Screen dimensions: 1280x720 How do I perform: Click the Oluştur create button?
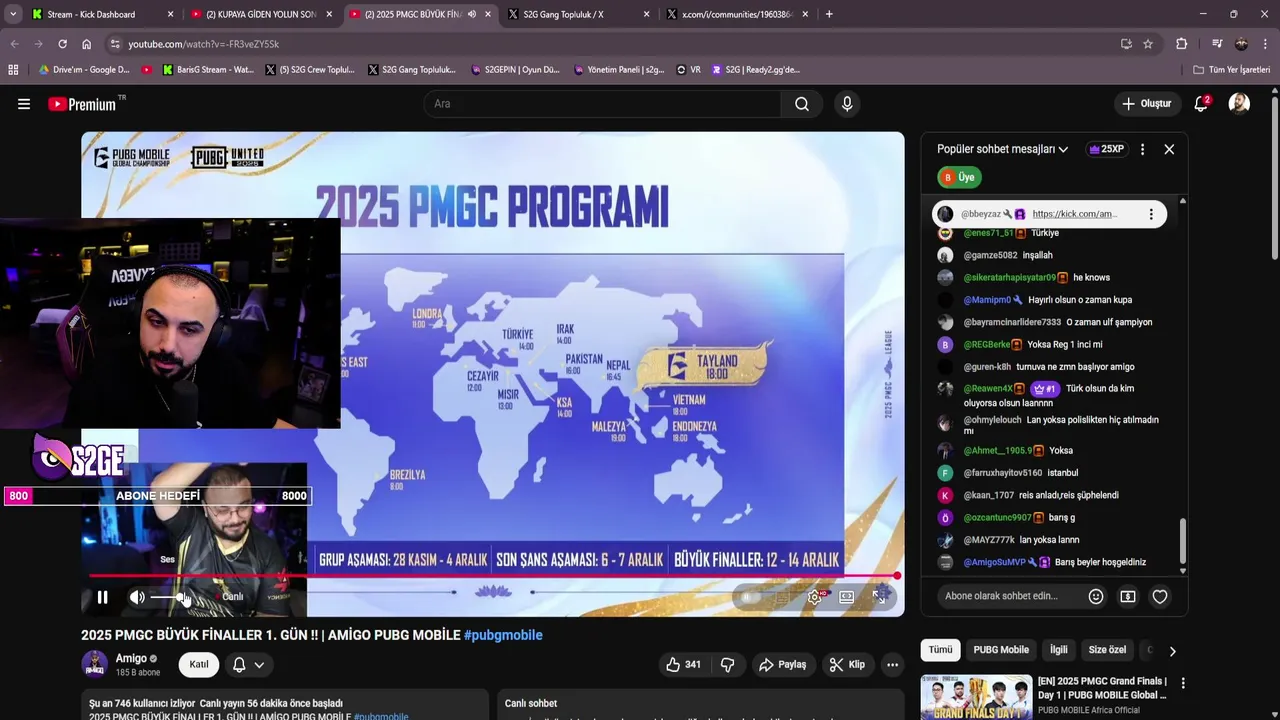(x=1147, y=104)
